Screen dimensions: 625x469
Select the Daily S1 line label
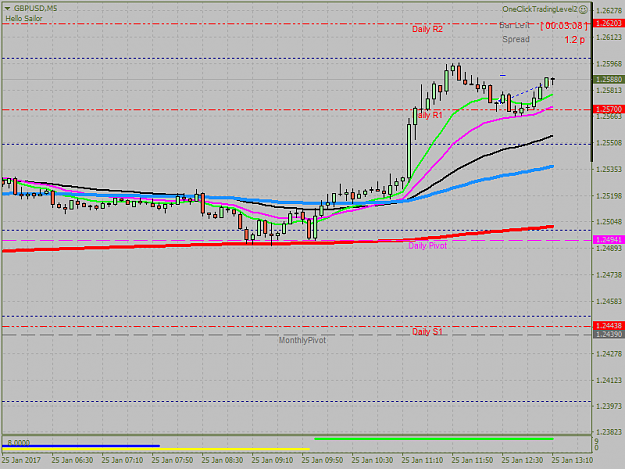pyautogui.click(x=427, y=332)
